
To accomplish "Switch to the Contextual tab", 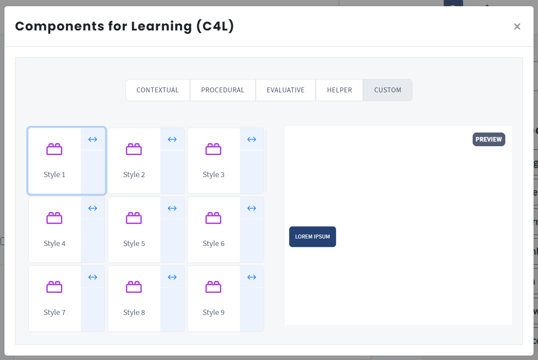I will [x=157, y=90].
